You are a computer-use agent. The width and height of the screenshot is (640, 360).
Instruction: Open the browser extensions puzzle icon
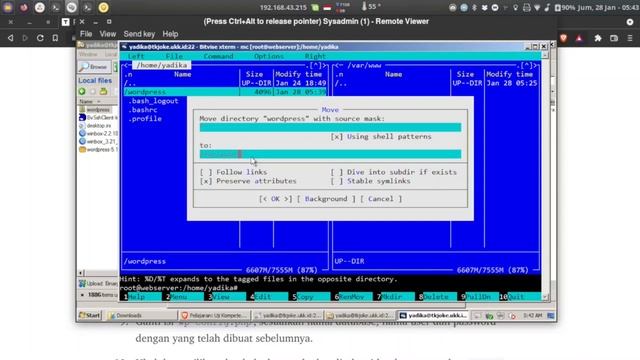[598, 38]
